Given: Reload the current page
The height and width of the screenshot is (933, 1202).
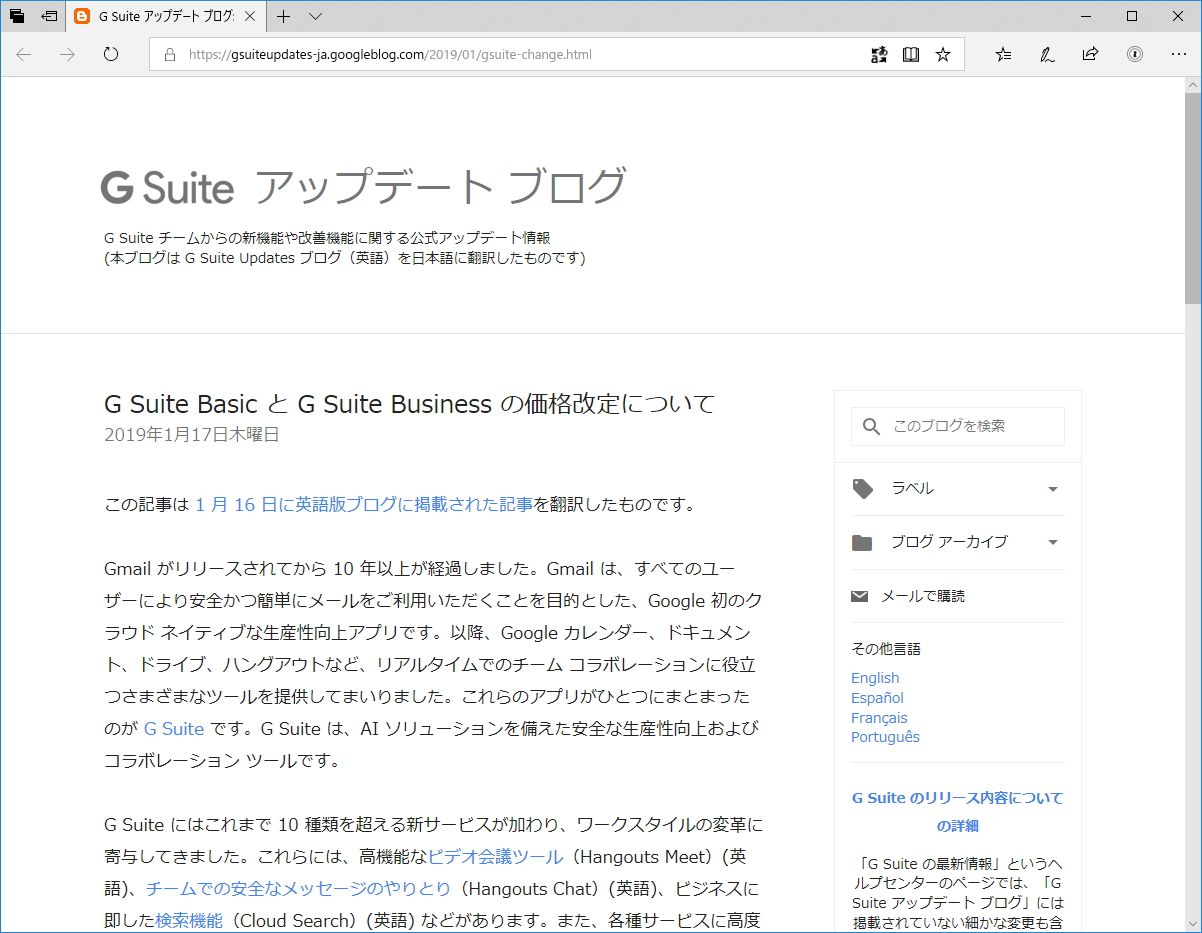Looking at the screenshot, I should (110, 55).
